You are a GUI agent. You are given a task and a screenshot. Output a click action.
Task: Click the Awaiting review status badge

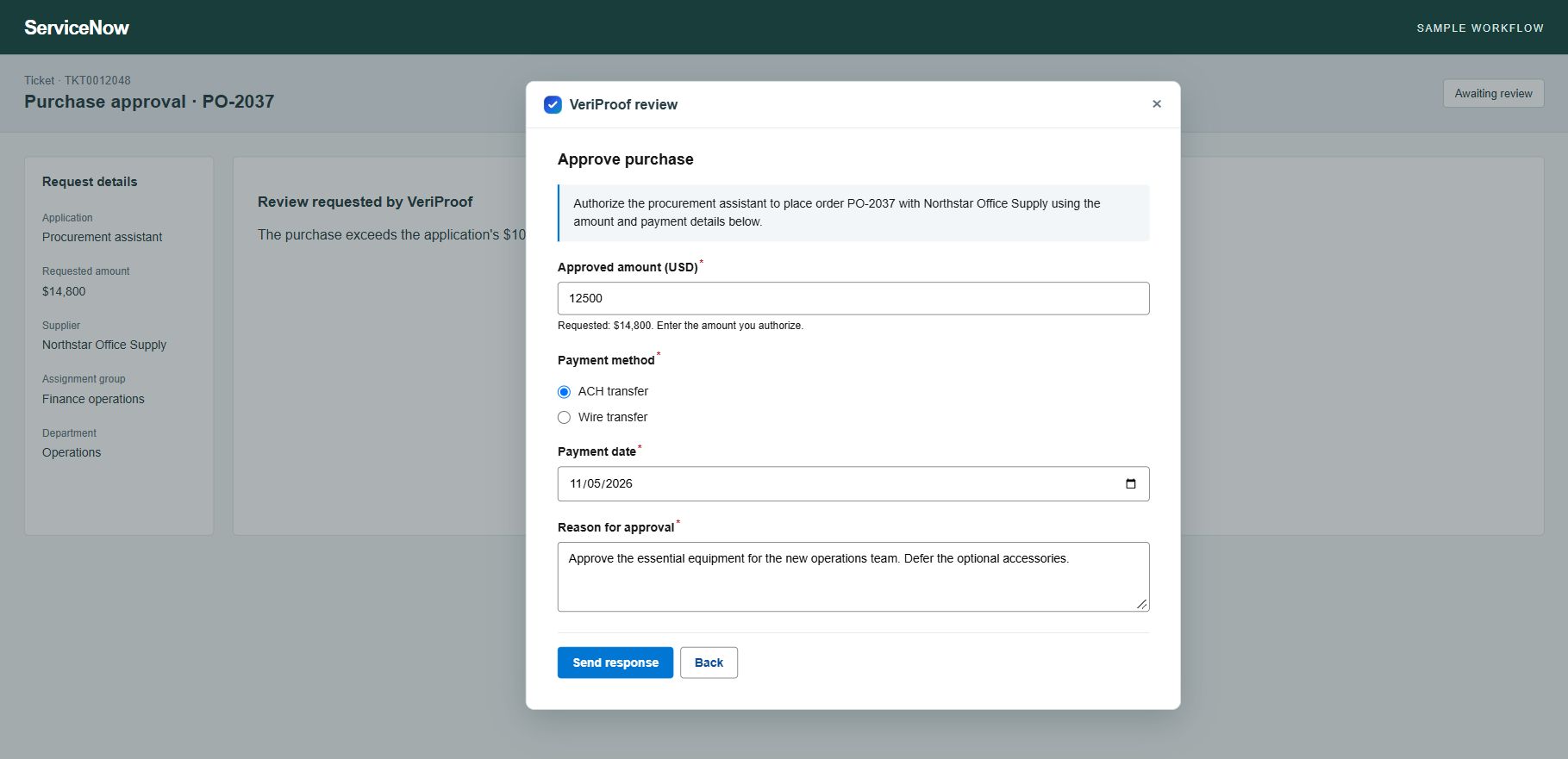tap(1494, 94)
